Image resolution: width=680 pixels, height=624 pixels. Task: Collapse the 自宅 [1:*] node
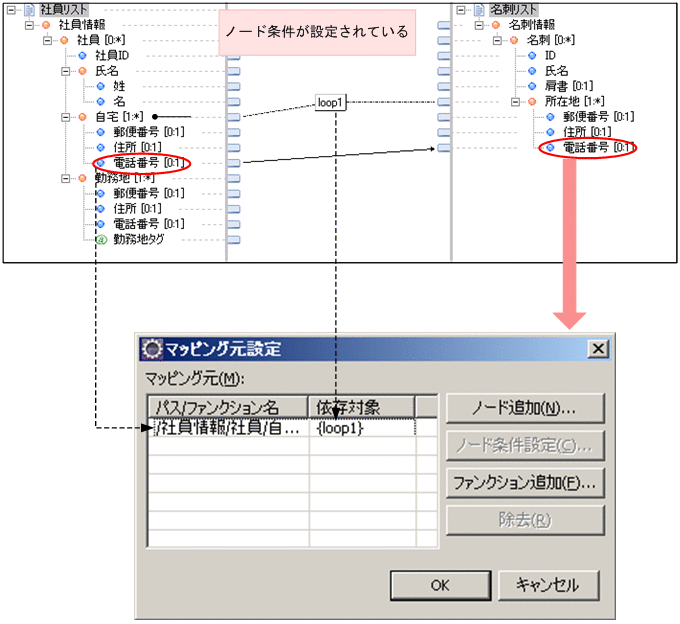tap(65, 117)
